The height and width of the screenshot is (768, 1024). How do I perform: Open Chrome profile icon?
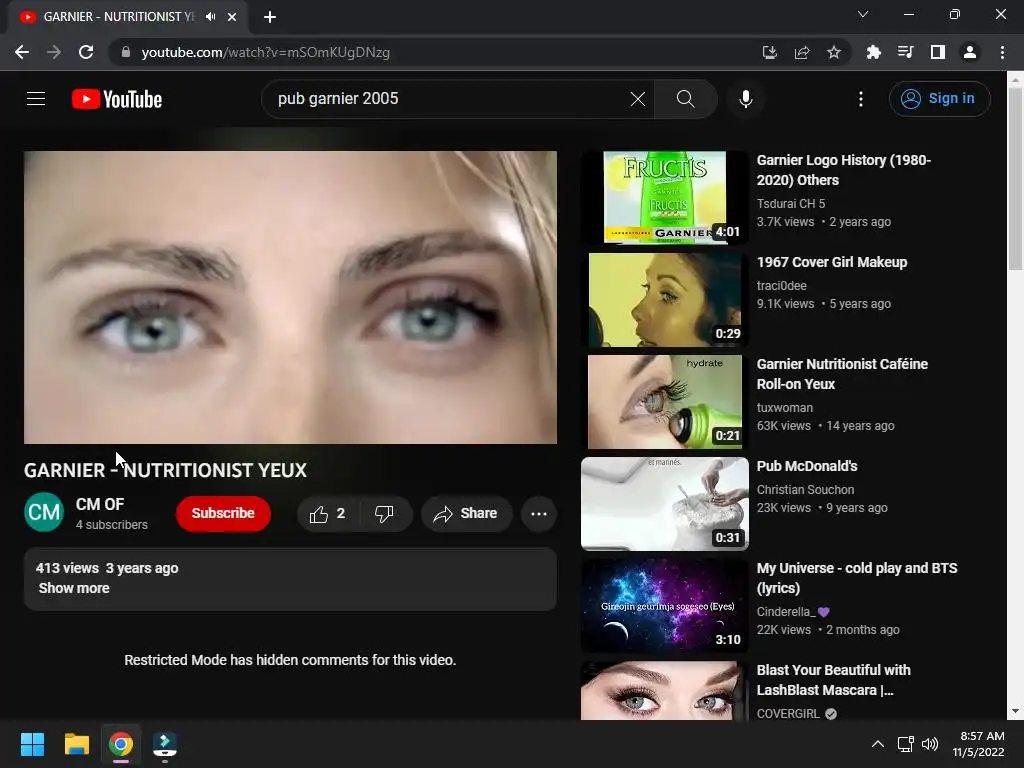coord(970,52)
